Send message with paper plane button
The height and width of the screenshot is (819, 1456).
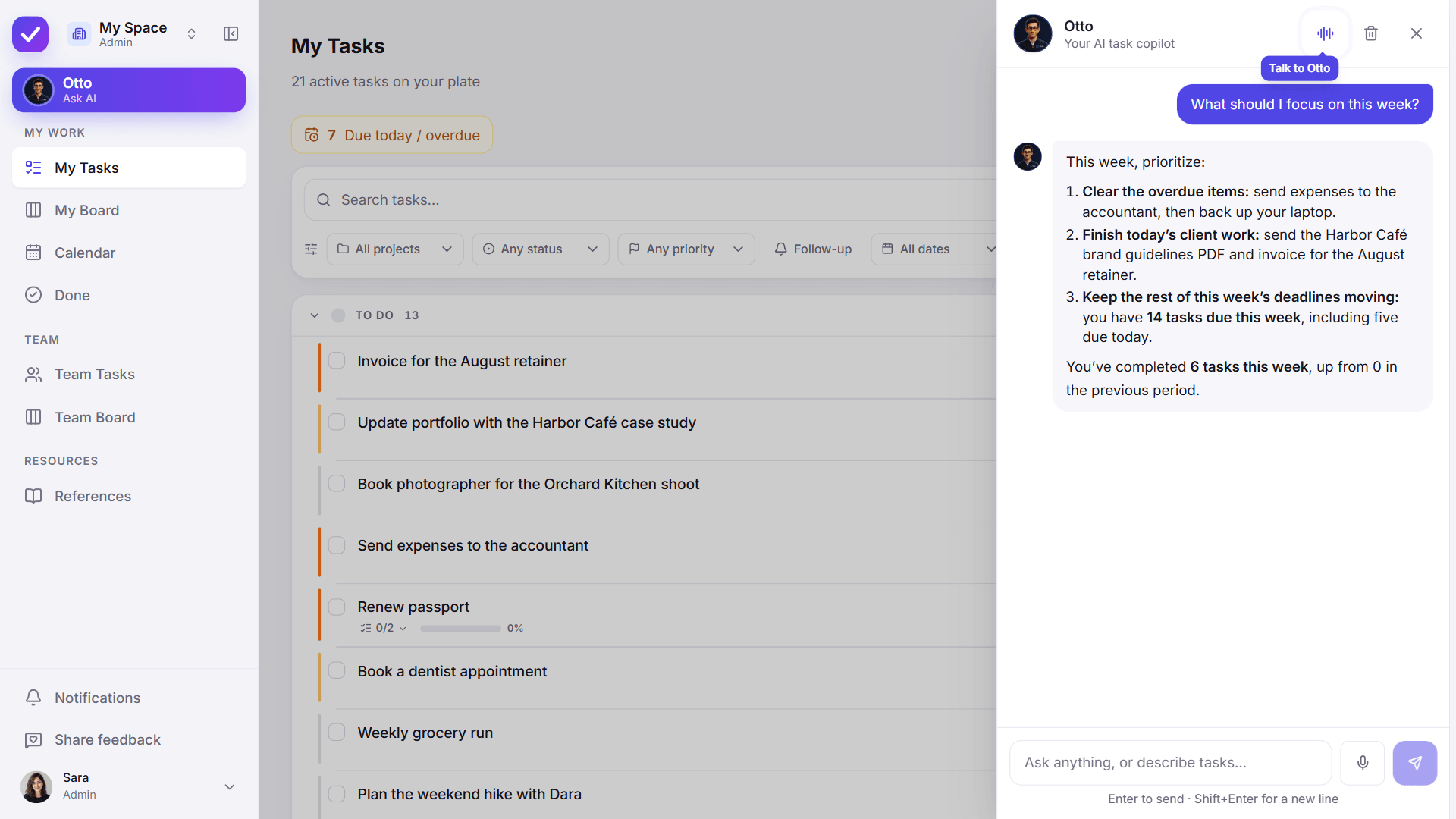[x=1415, y=763]
